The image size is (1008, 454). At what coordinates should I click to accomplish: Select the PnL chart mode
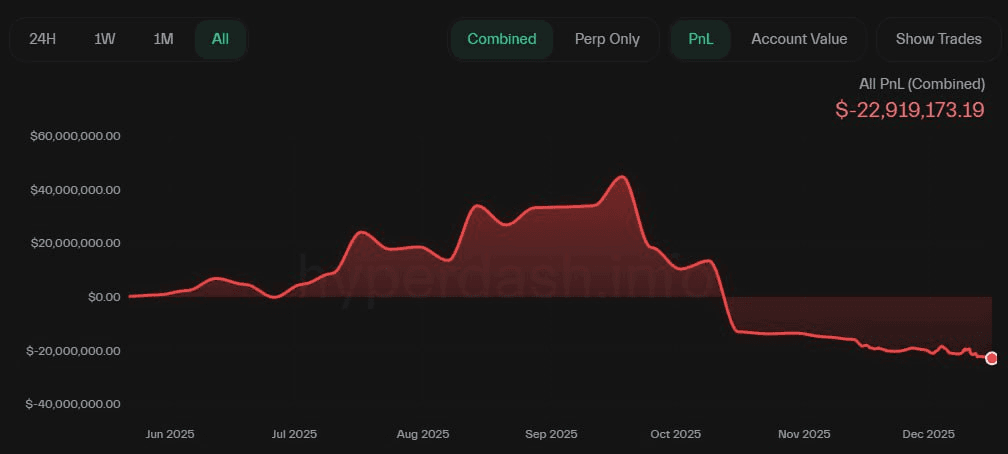click(x=701, y=39)
